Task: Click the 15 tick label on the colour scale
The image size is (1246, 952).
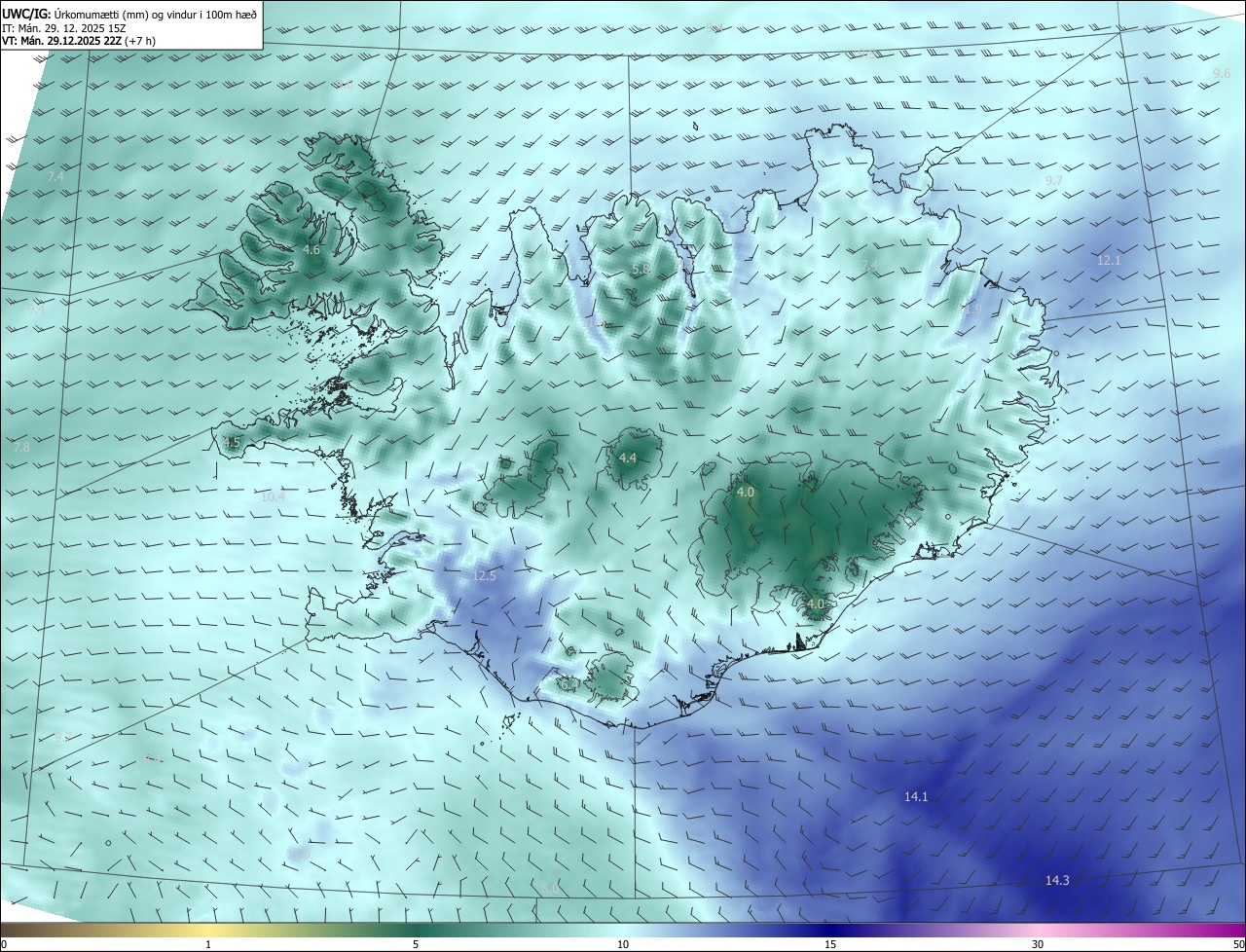Action: (830, 944)
